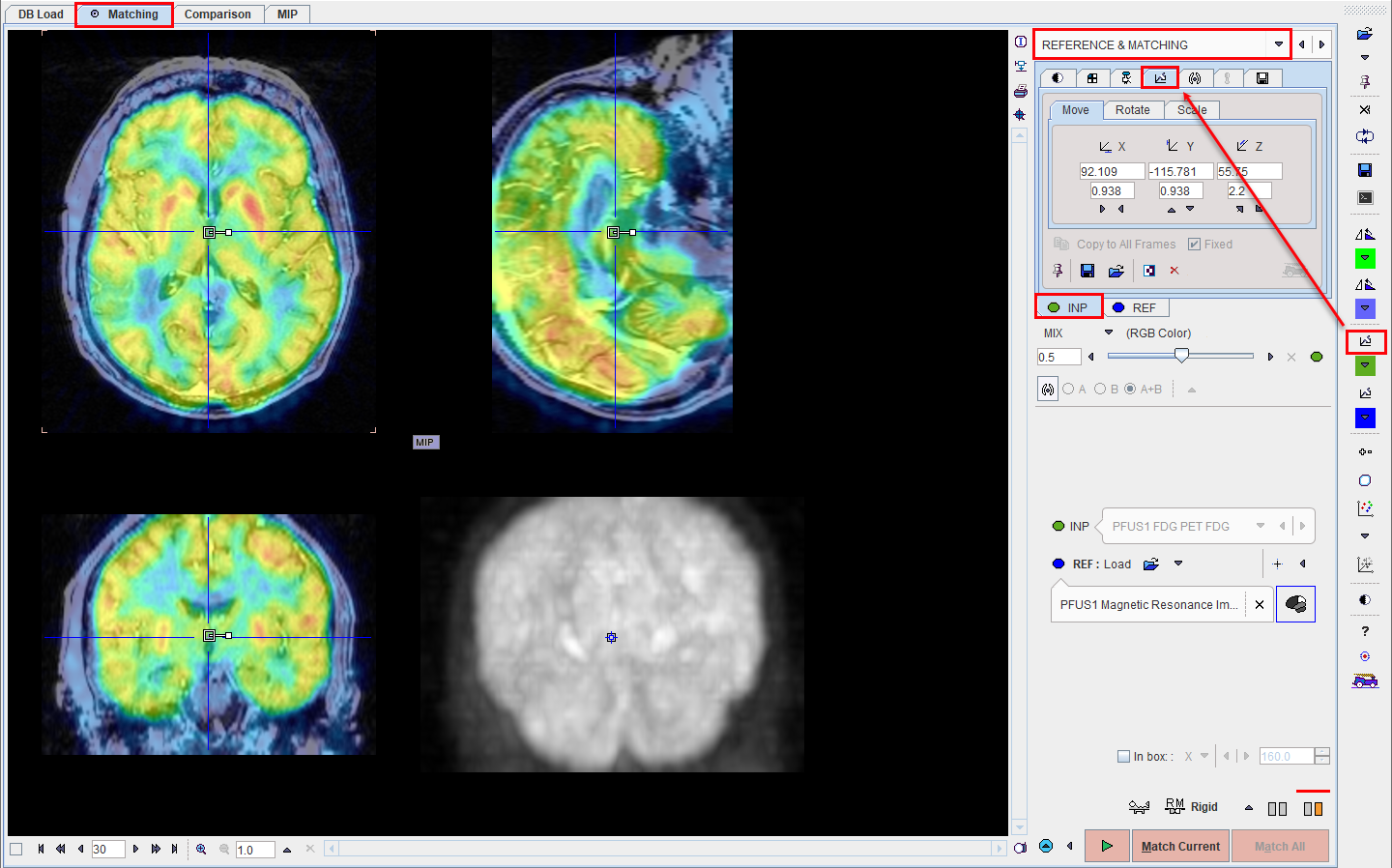This screenshot has width=1392, height=868.
Task: Expand the purple color dropdown in sidebar
Action: 1365,308
